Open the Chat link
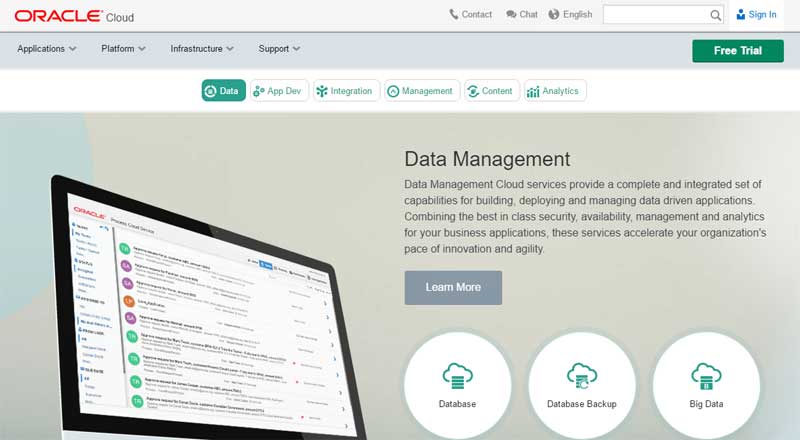Viewport: 800px width, 440px height. pyautogui.click(x=521, y=14)
